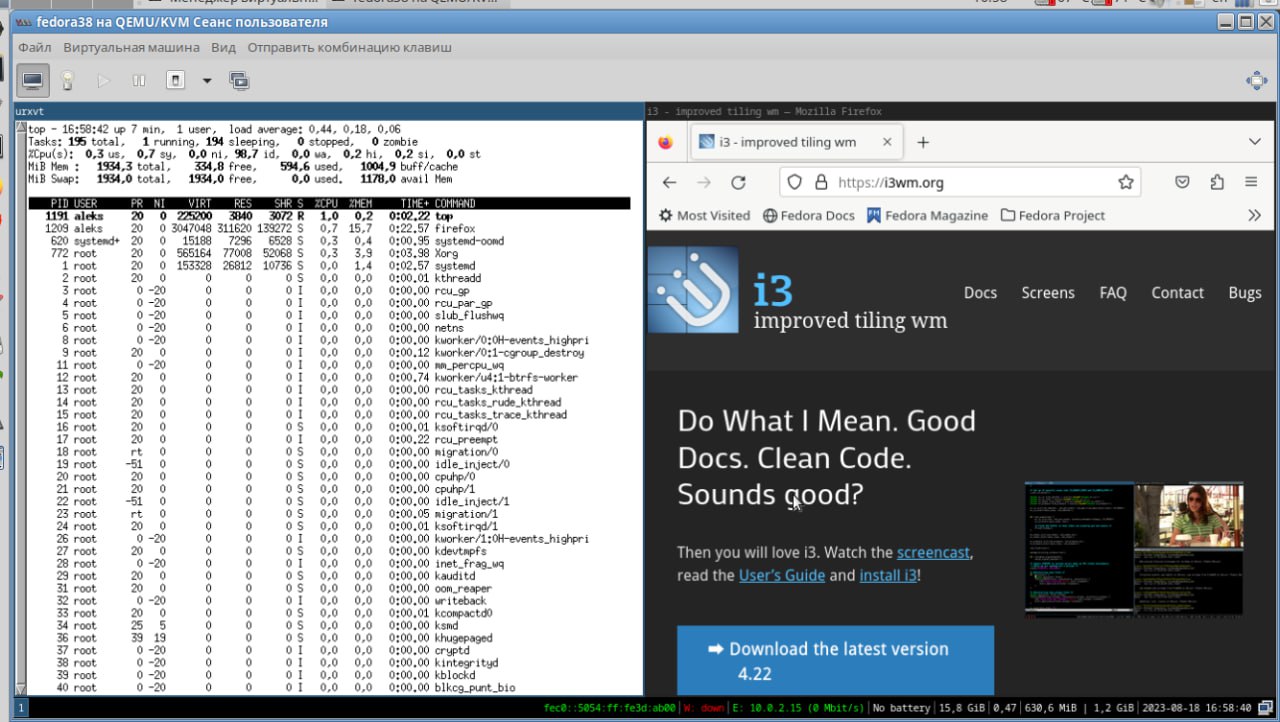Go back in Firefox
Image resolution: width=1280 pixels, height=722 pixels.
tap(670, 182)
